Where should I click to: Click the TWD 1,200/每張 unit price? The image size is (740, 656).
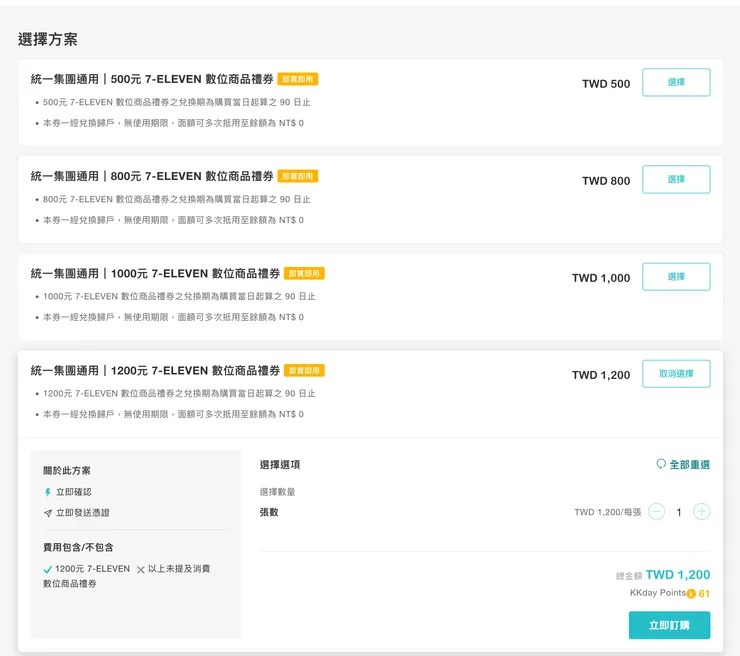click(608, 512)
